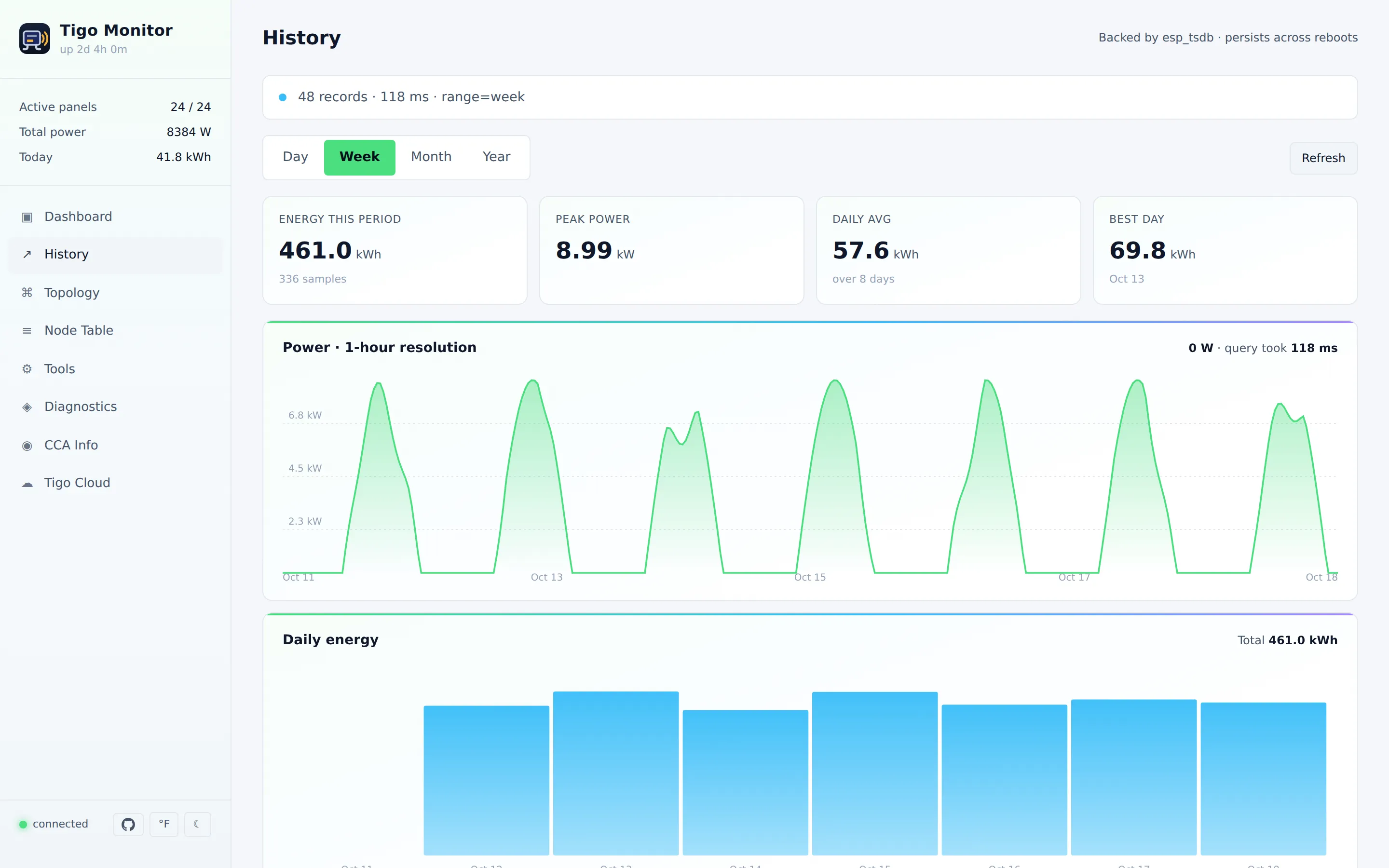
Task: Click the '461.0' energy this period value
Action: (x=315, y=250)
